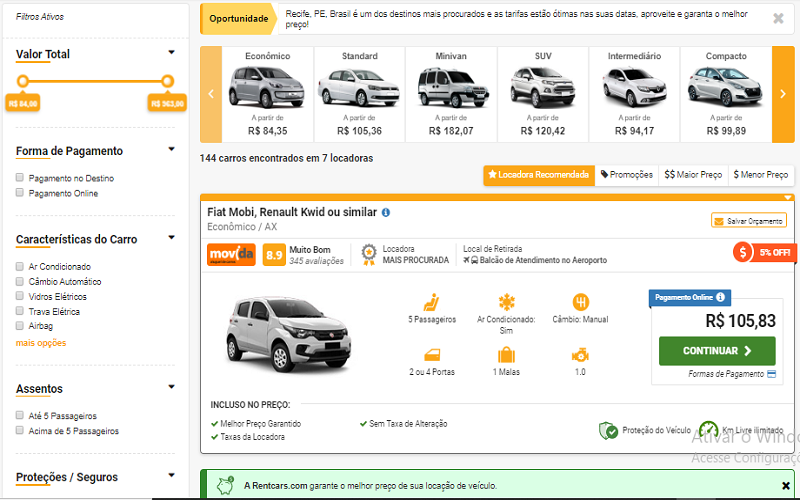Check the Pagamento no Destino filter

19,178
